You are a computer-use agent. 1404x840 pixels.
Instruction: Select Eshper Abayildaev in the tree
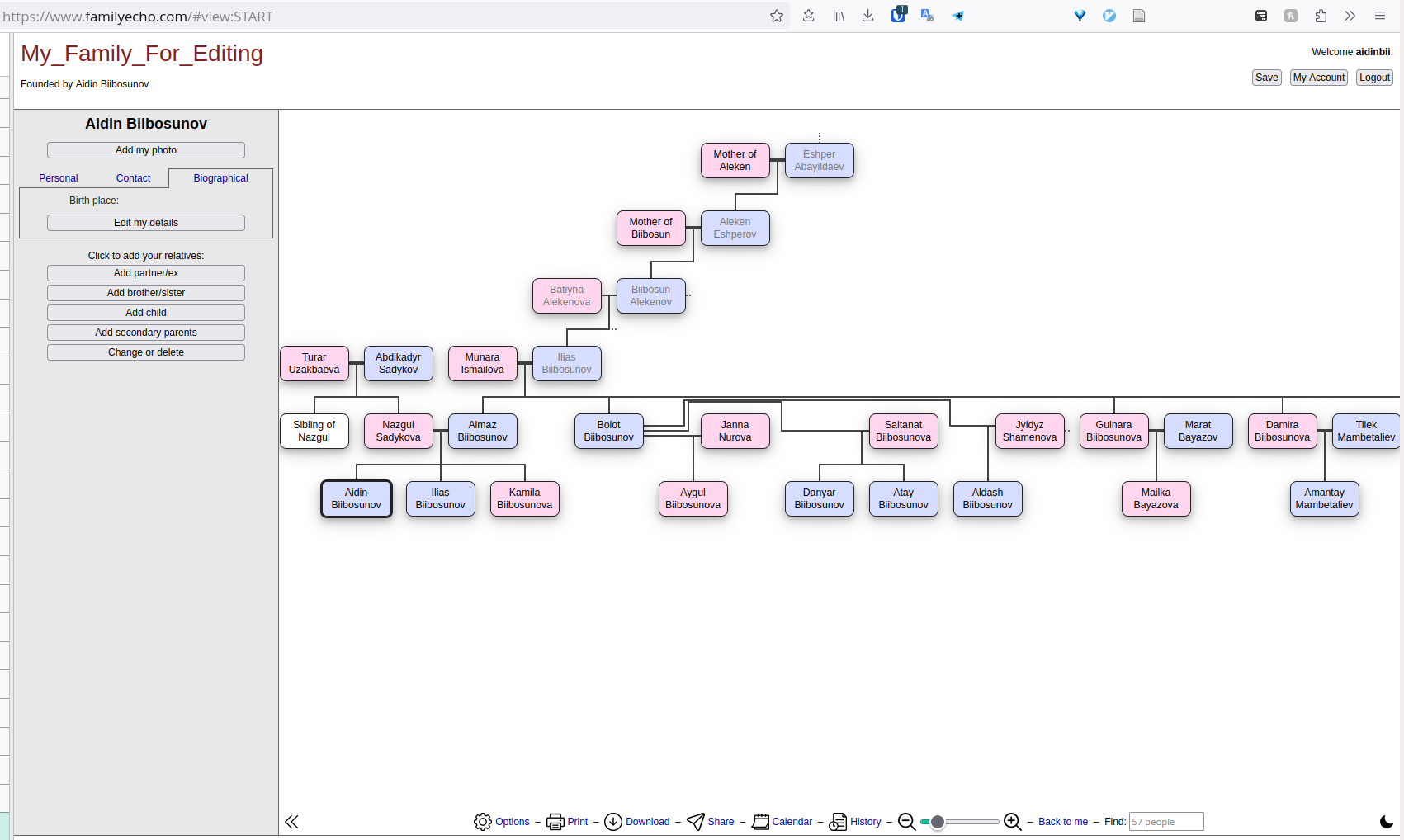tap(820, 160)
